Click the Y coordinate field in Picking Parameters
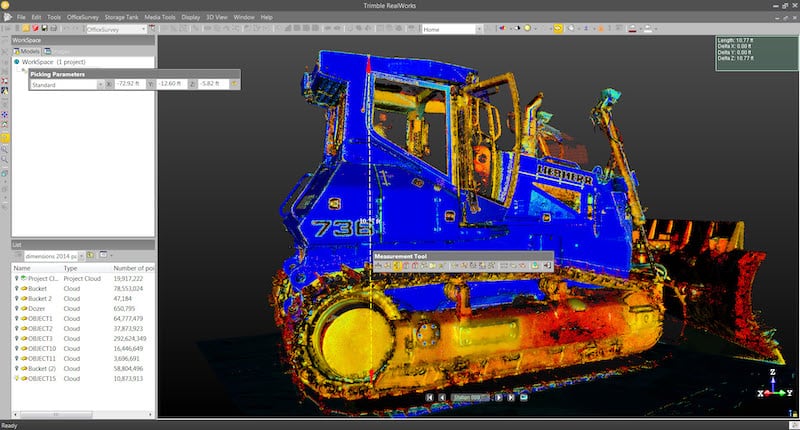The image size is (800, 430). (171, 84)
